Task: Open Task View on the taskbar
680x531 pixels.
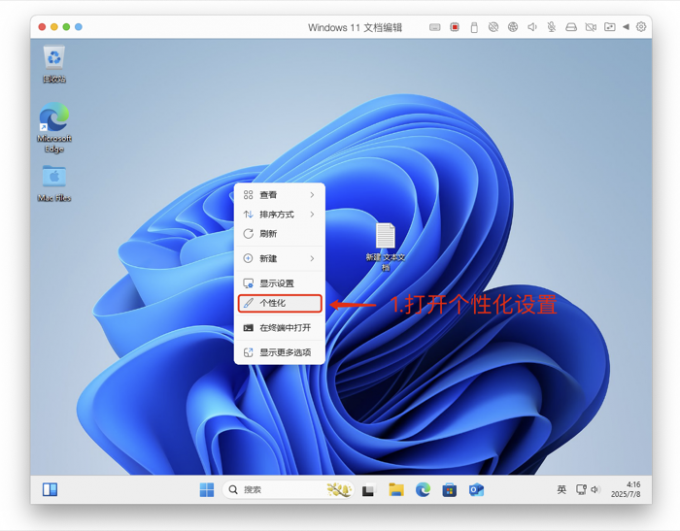Action: pyautogui.click(x=368, y=490)
